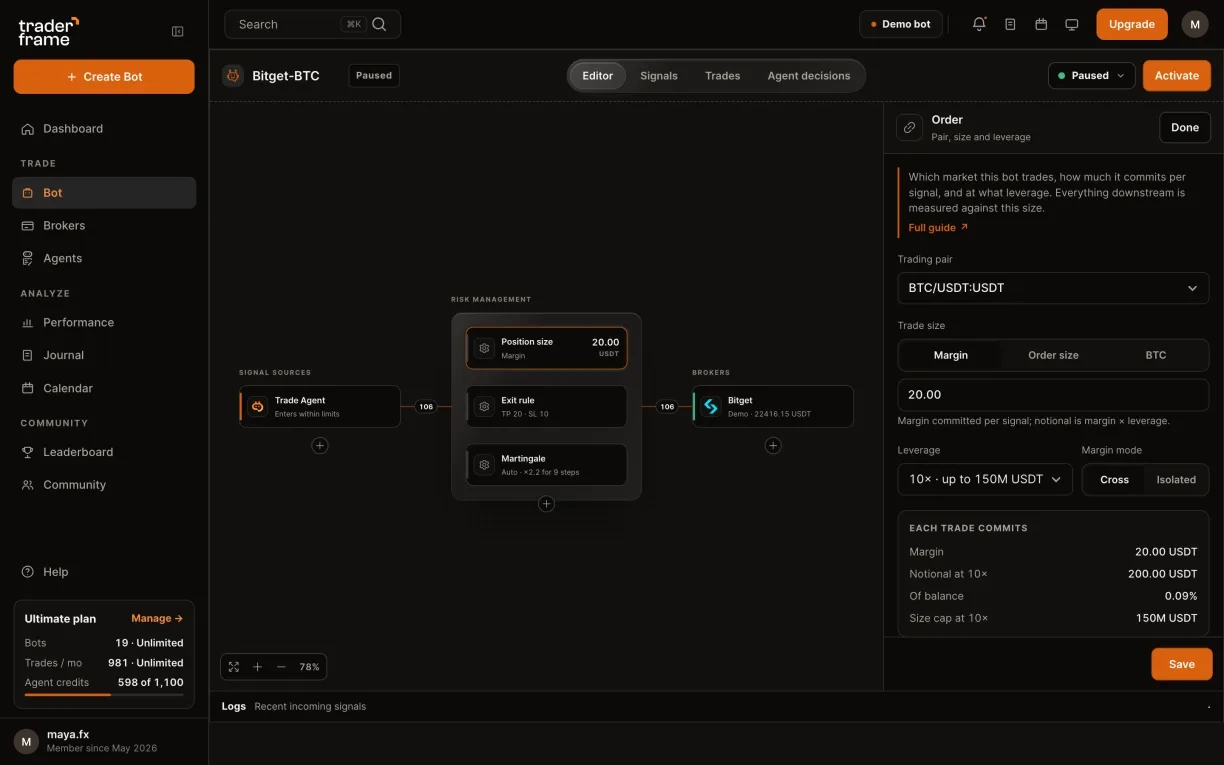Open Journal in sidebar

104,355
